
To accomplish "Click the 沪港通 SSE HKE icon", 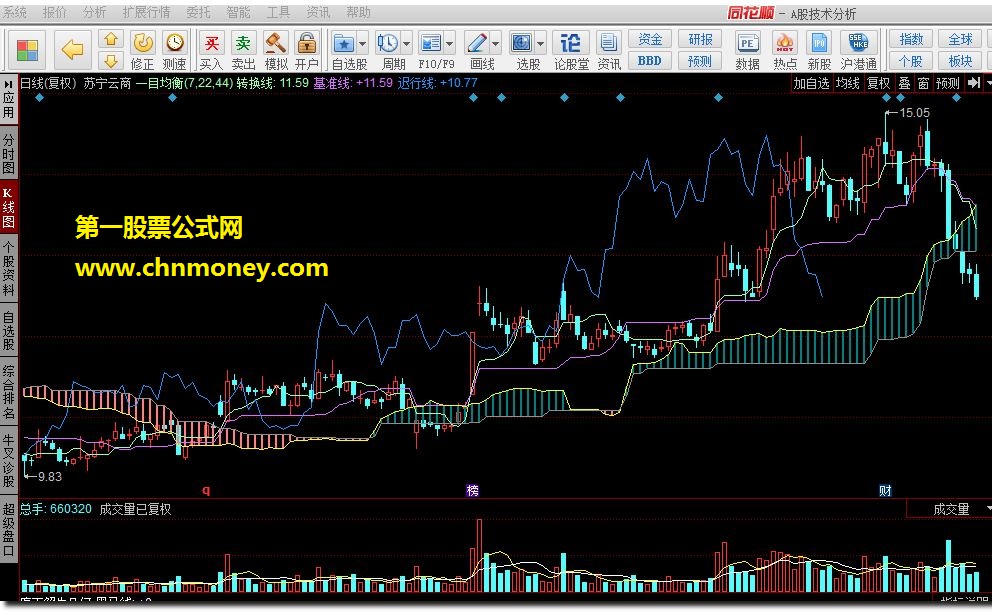I will click(x=859, y=43).
